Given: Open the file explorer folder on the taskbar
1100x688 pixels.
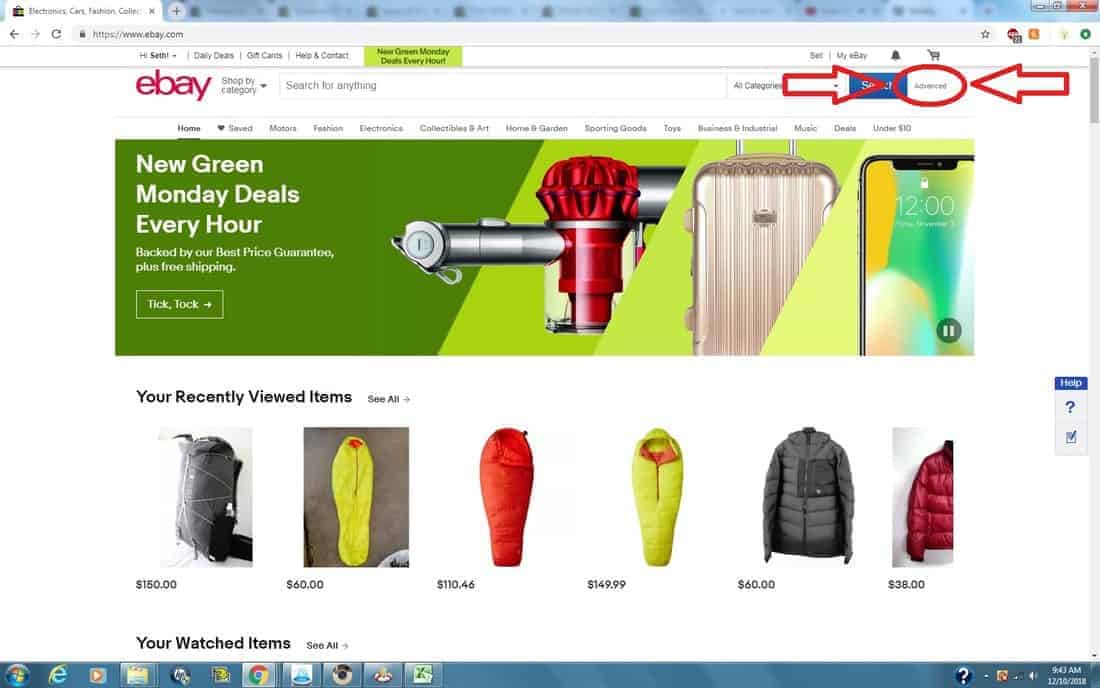Looking at the screenshot, I should tap(138, 675).
